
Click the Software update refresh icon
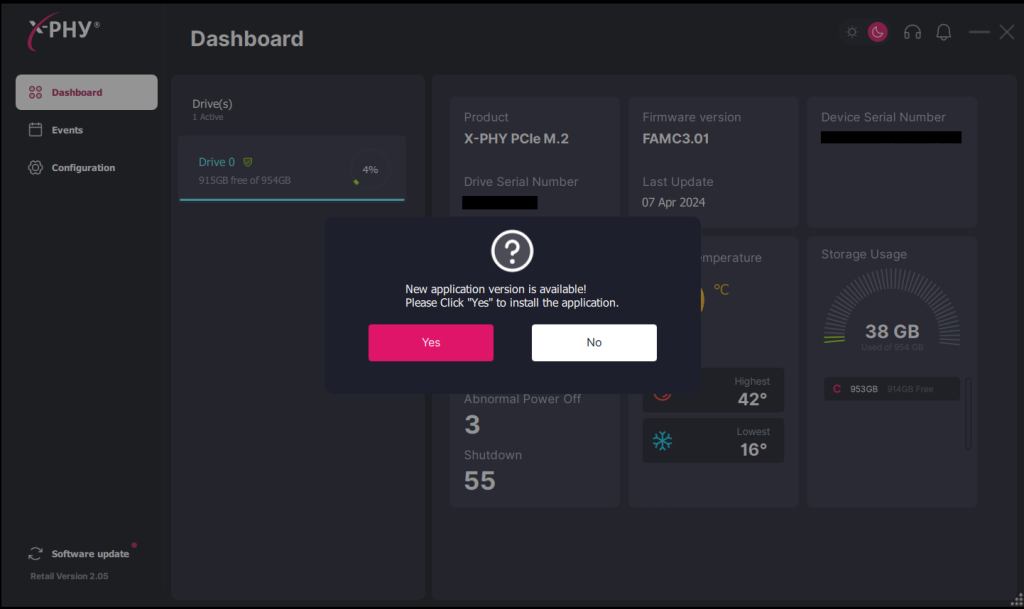(36, 553)
